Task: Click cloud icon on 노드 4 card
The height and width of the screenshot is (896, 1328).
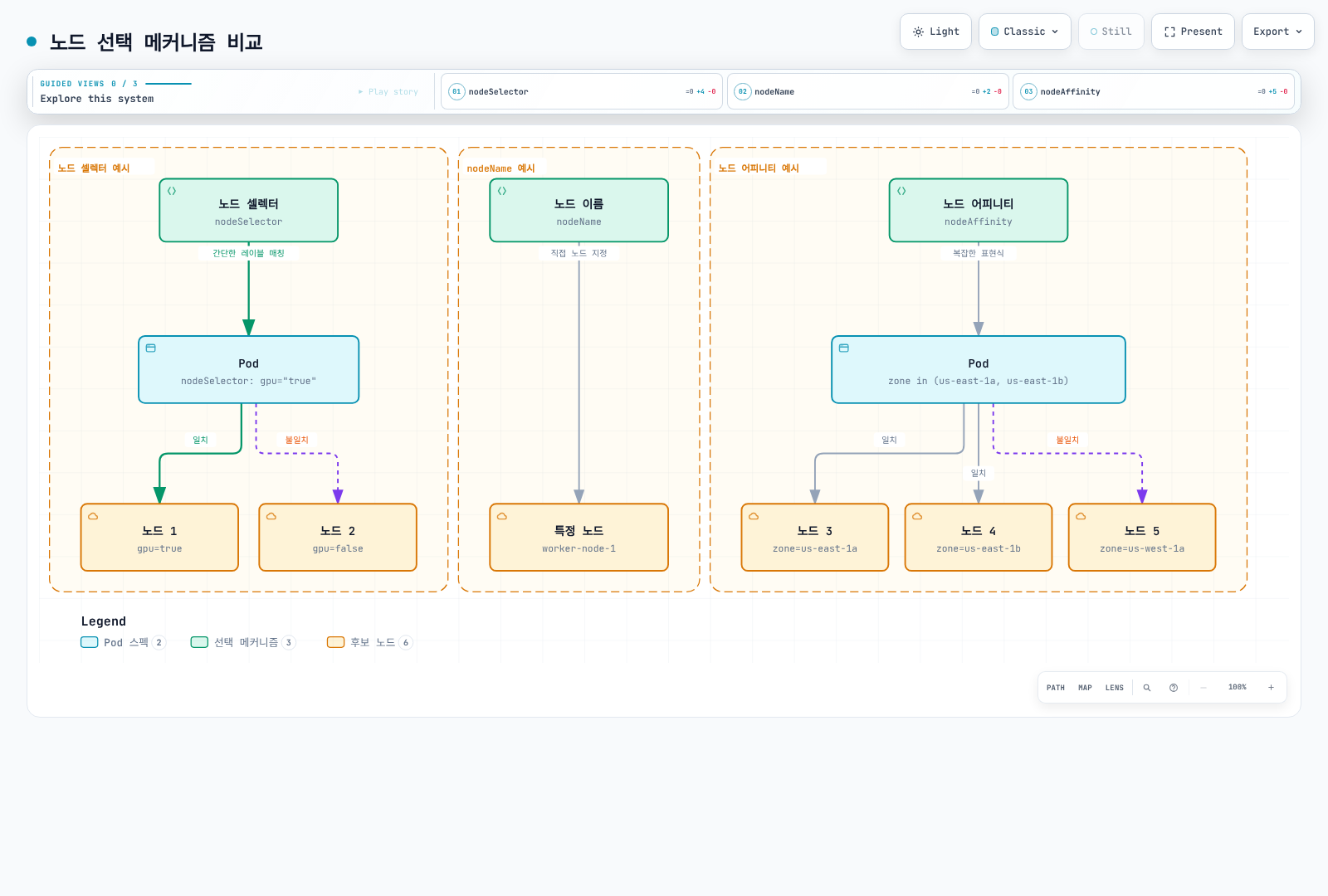Action: click(x=917, y=516)
